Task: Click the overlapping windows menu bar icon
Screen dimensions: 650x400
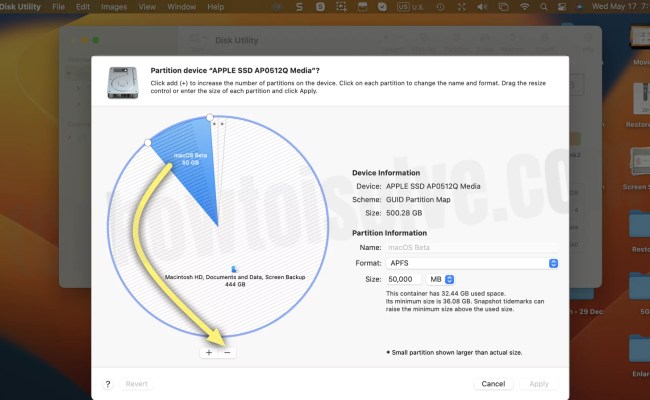Action: coord(503,7)
